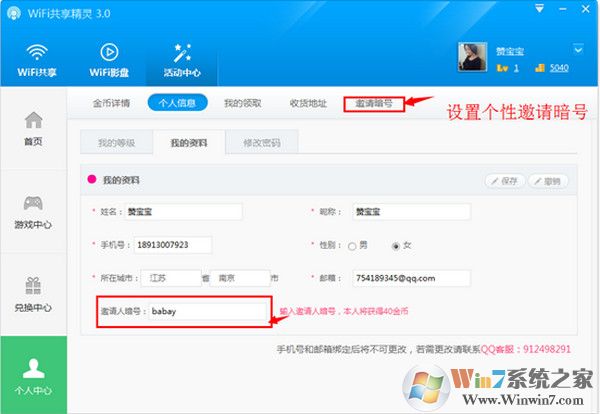Open the 活动中心 wand icon
Screen dimensions: 600x414
tap(182, 54)
